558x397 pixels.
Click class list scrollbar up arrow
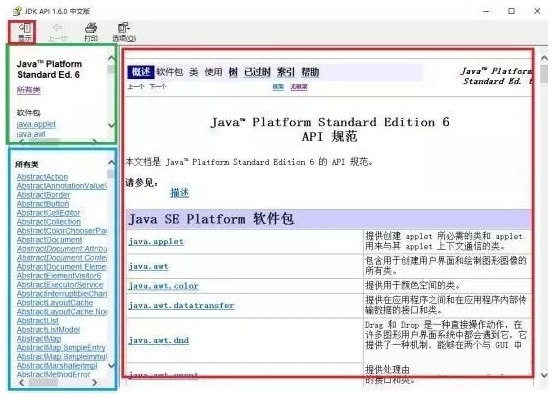(111, 162)
